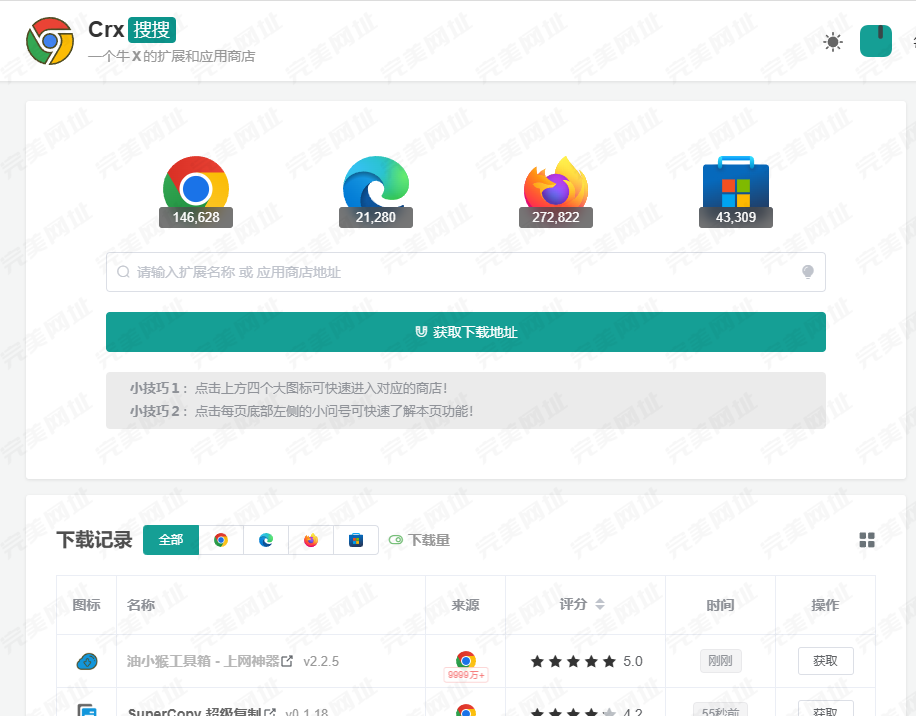Click 获取 button for 油小猴工具箱
Viewport: 916px width, 716px height.
(x=825, y=661)
